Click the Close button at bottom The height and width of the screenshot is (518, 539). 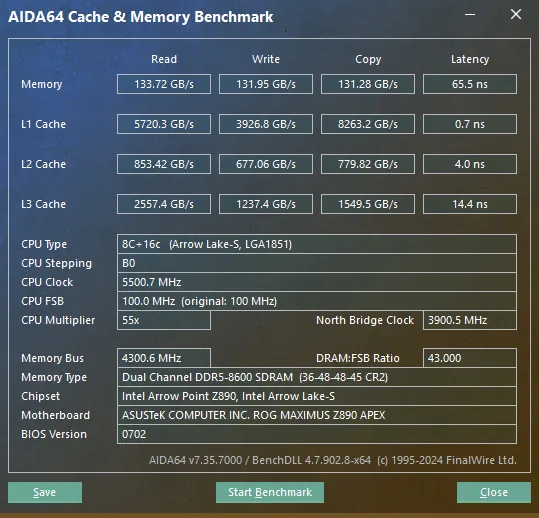coord(494,492)
